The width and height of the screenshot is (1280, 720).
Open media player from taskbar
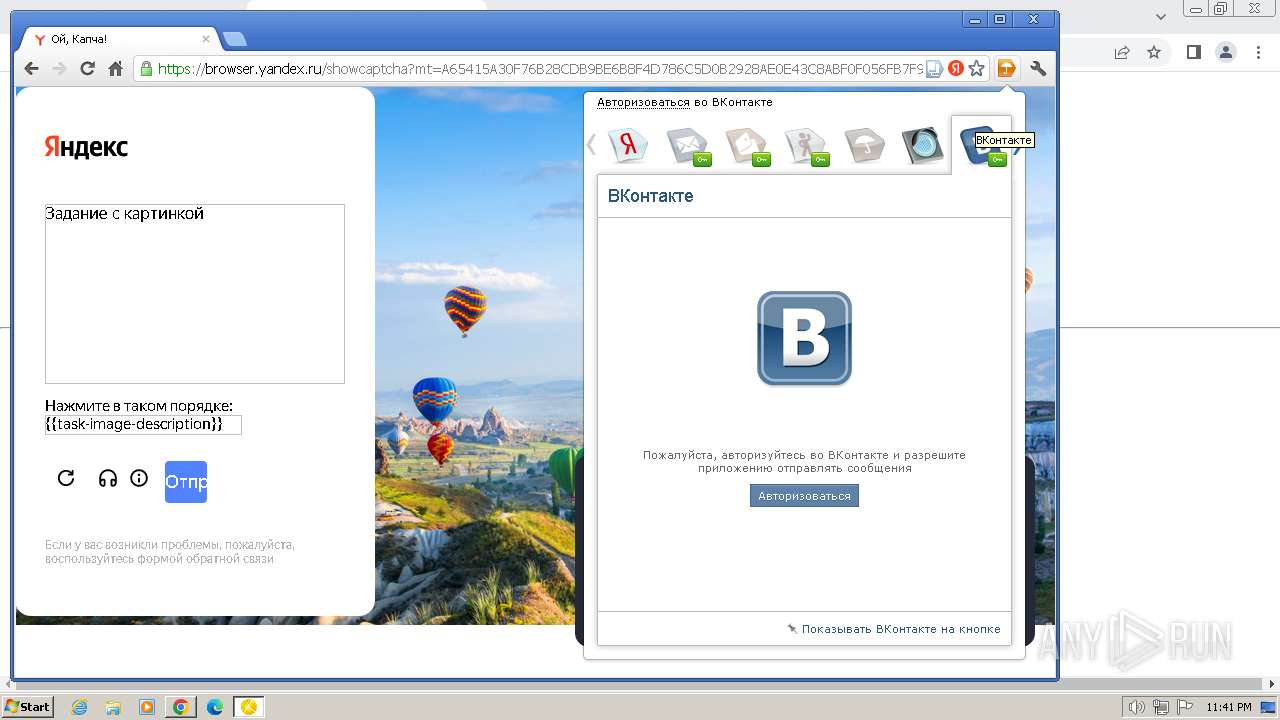pos(147,707)
